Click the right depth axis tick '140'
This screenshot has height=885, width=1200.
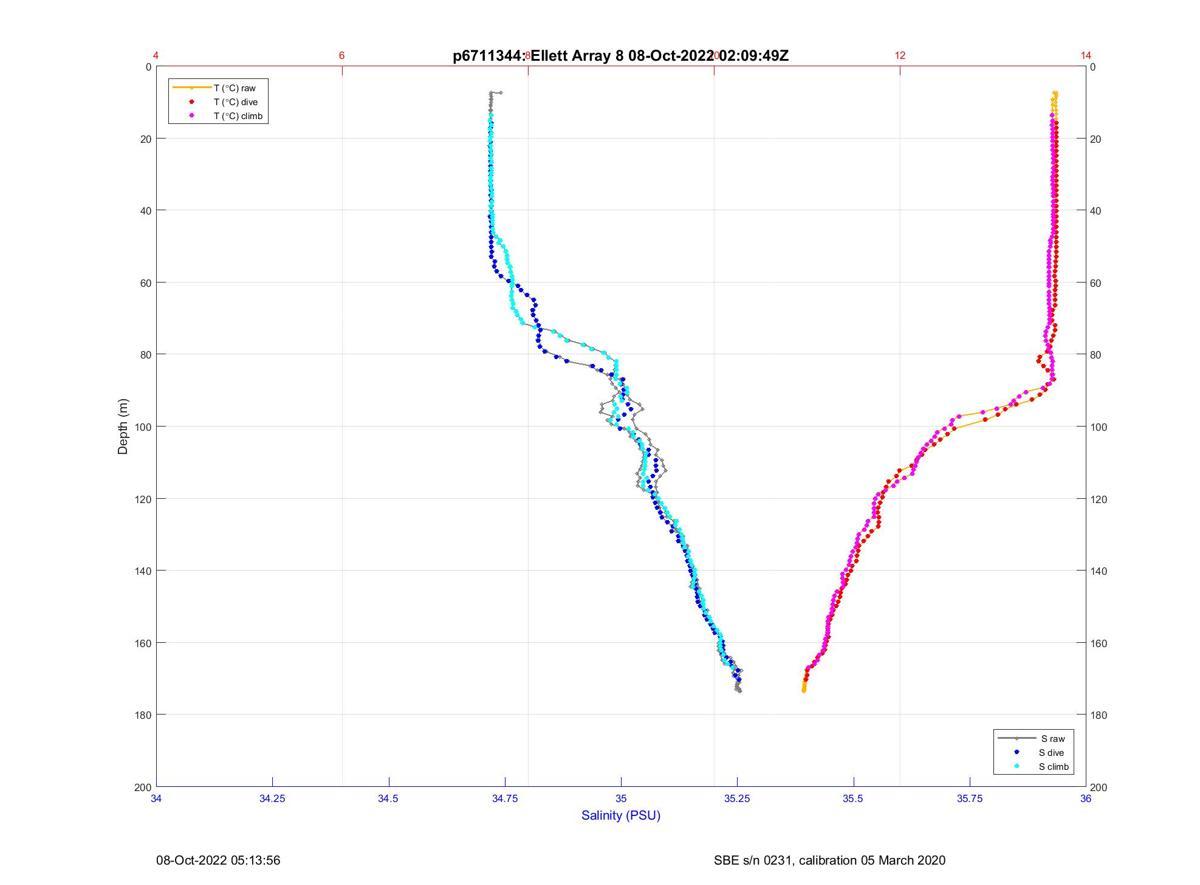tap(1099, 571)
